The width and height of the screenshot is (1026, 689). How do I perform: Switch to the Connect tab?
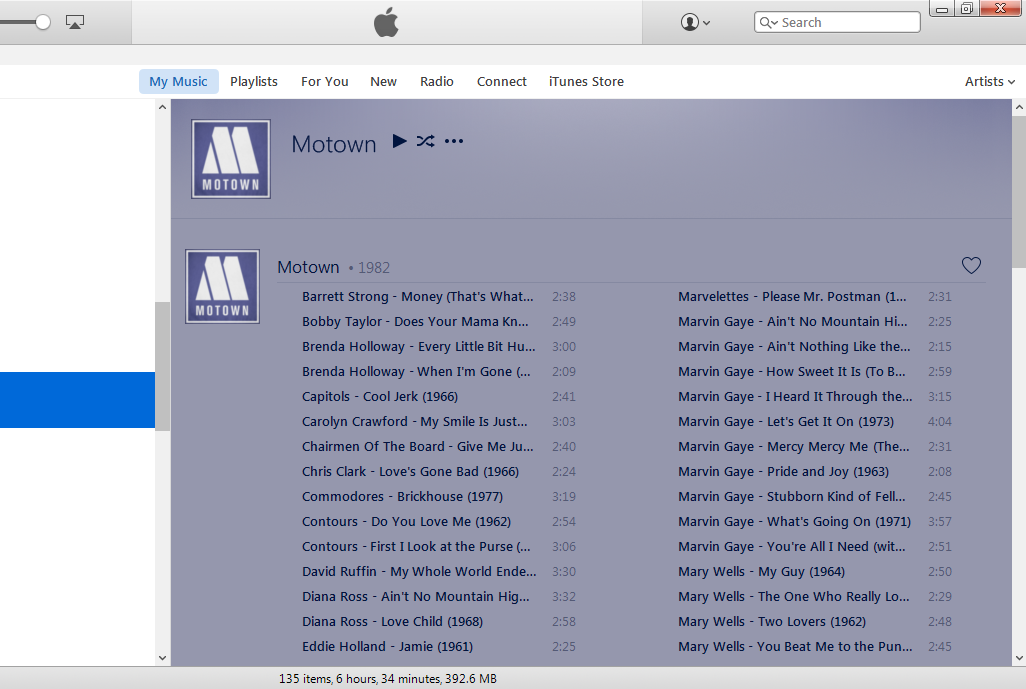coord(501,82)
